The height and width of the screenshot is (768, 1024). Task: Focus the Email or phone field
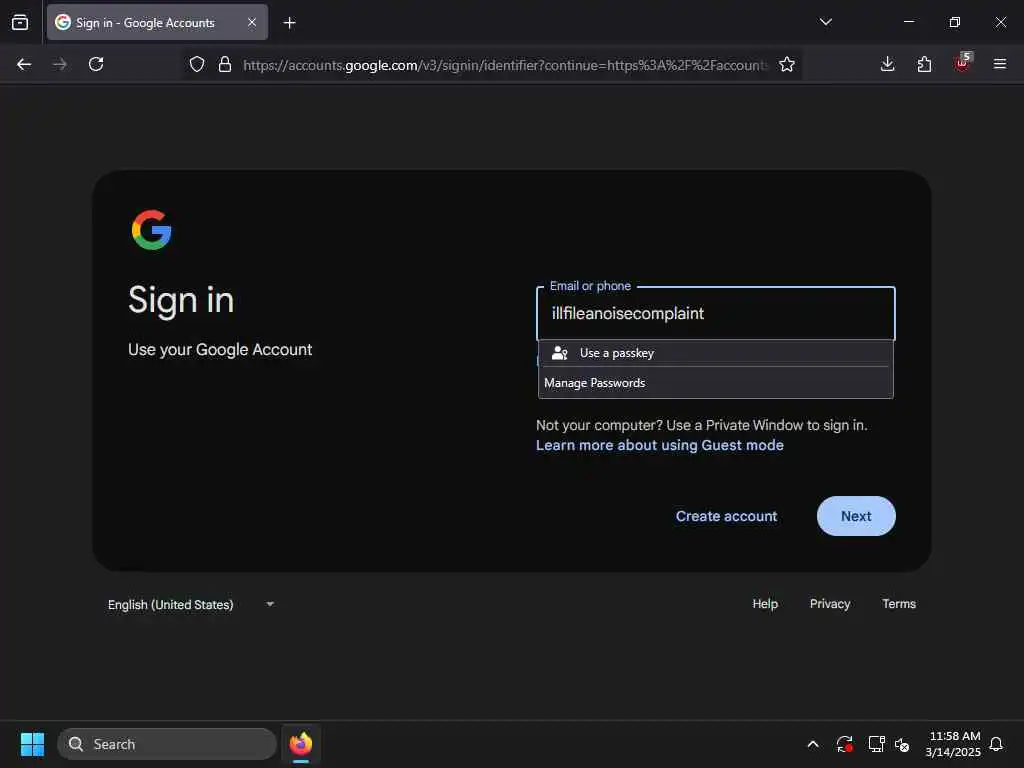[x=716, y=313]
